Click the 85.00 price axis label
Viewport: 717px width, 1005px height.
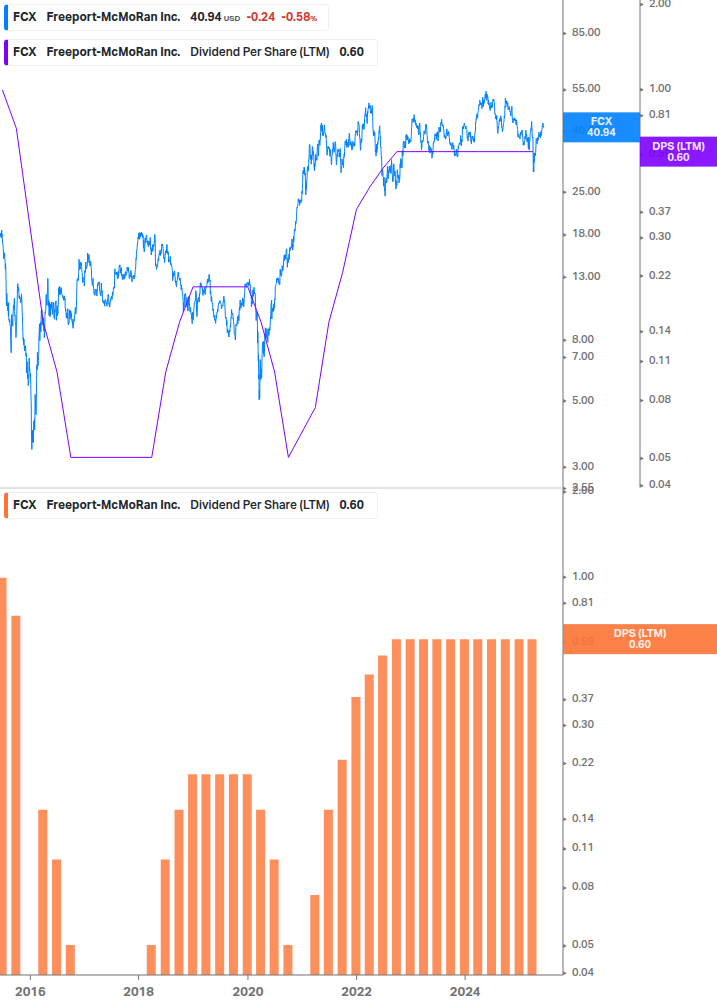pyautogui.click(x=586, y=33)
